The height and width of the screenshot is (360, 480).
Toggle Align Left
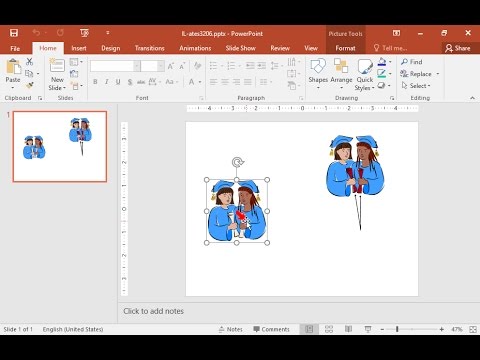[x=213, y=82]
